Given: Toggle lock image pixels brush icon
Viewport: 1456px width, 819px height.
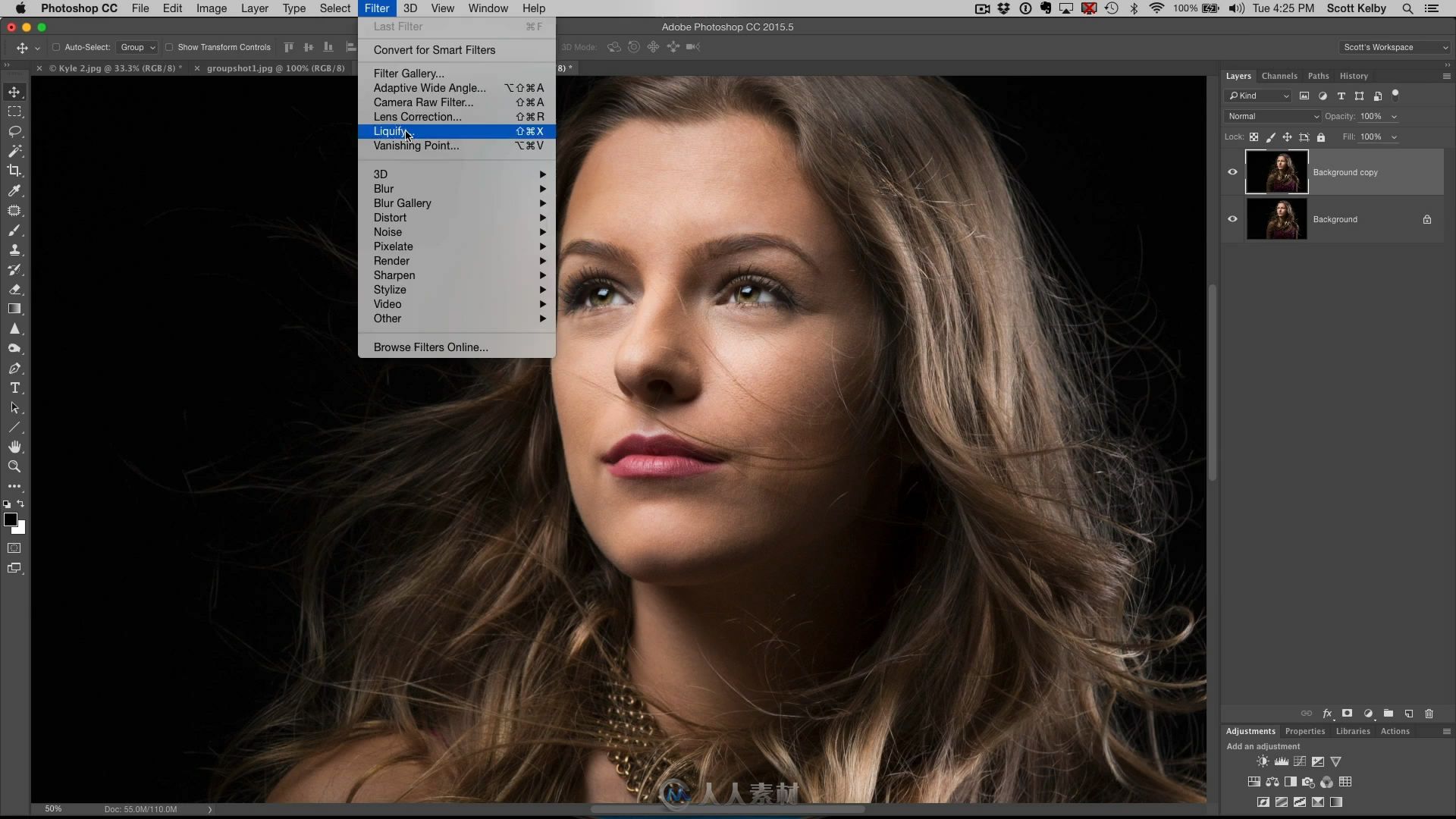Looking at the screenshot, I should tap(1271, 137).
